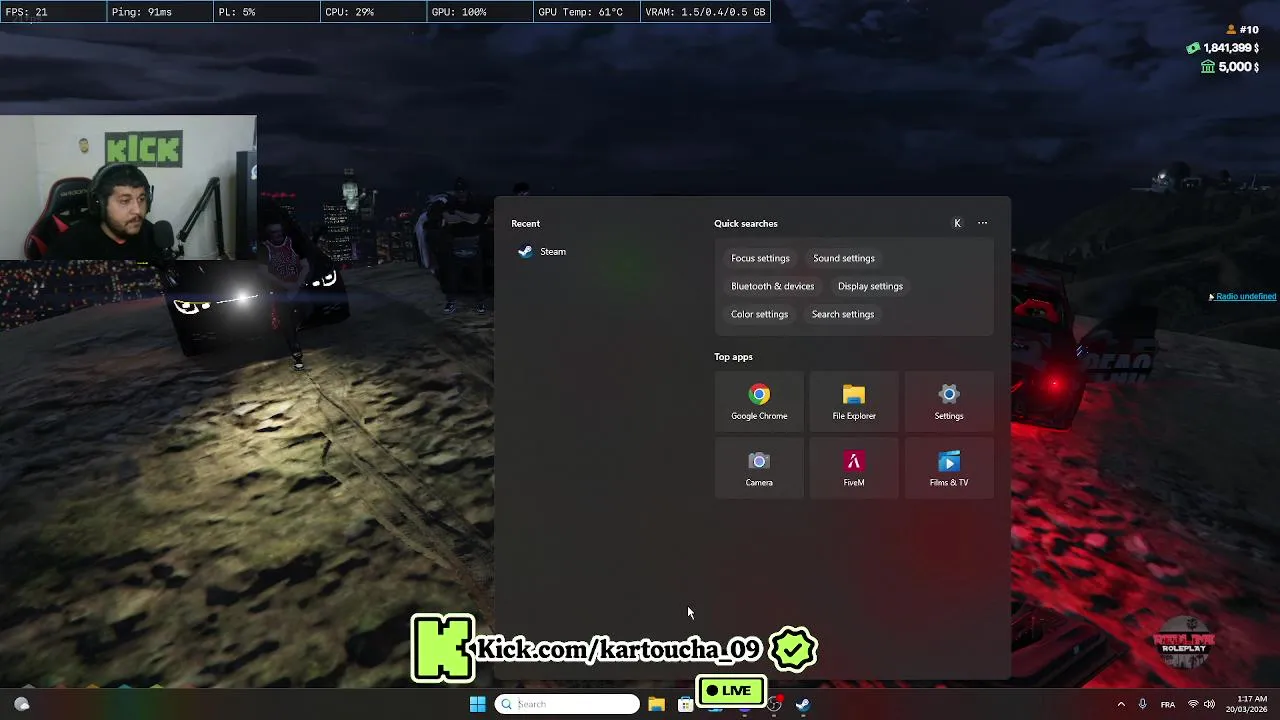Open the weather widget in the taskbar

tap(21, 704)
